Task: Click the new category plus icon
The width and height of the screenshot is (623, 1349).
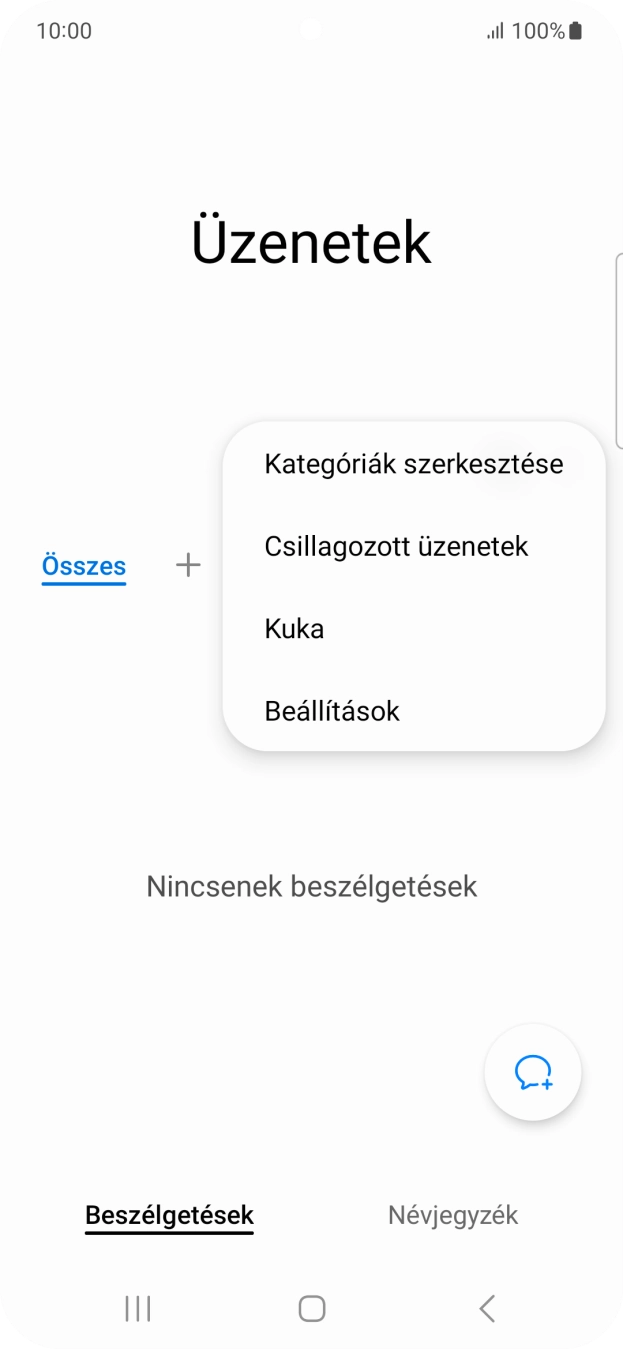Action: pos(187,565)
